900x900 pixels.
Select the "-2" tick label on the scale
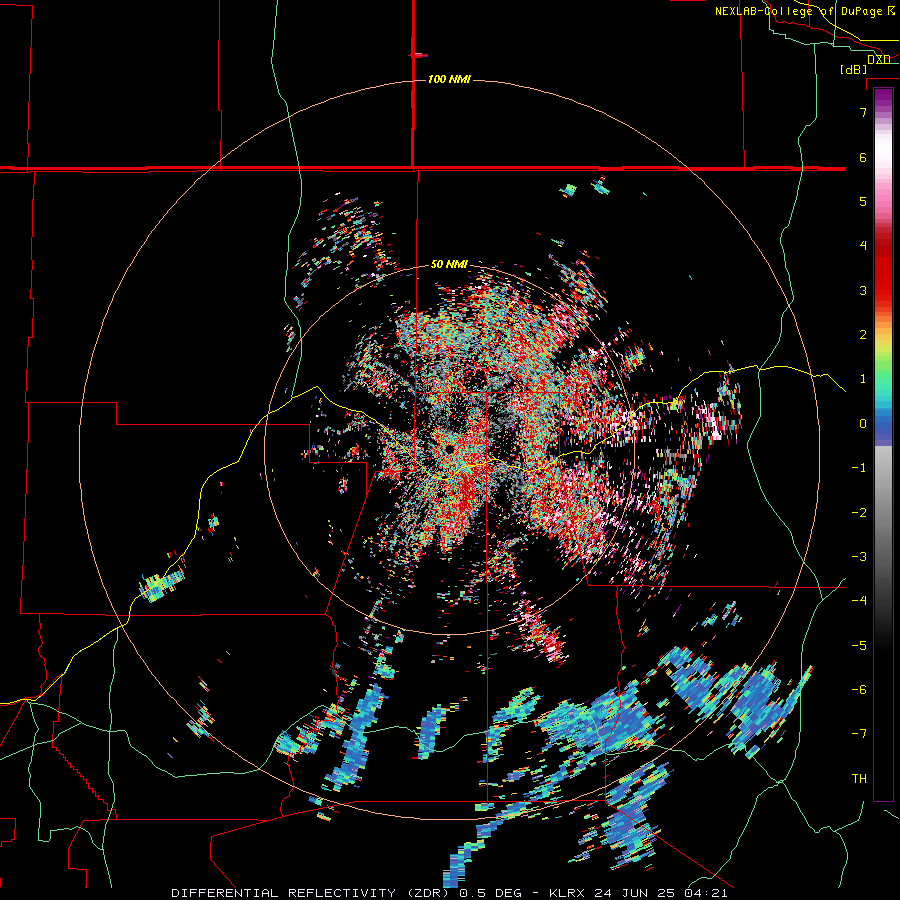[859, 513]
